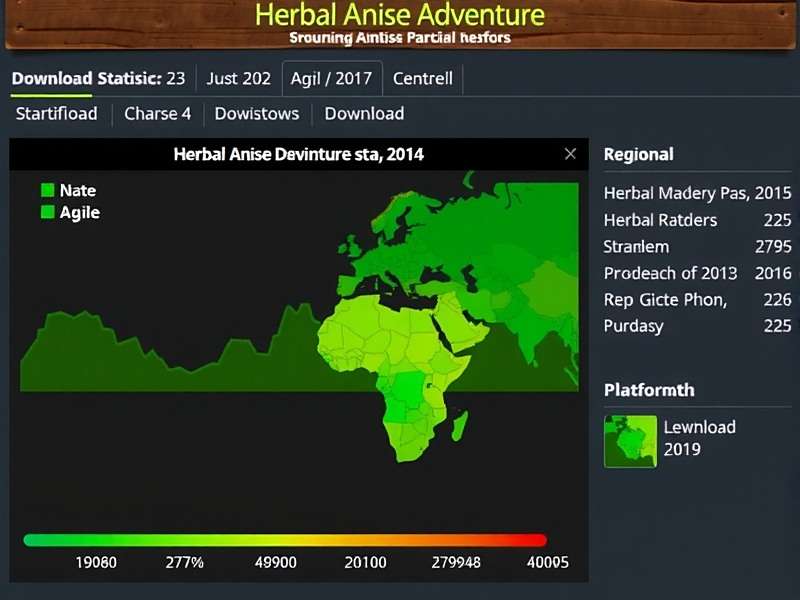The height and width of the screenshot is (600, 800).
Task: Click the Rep Gicte Phon row
Action: point(697,299)
